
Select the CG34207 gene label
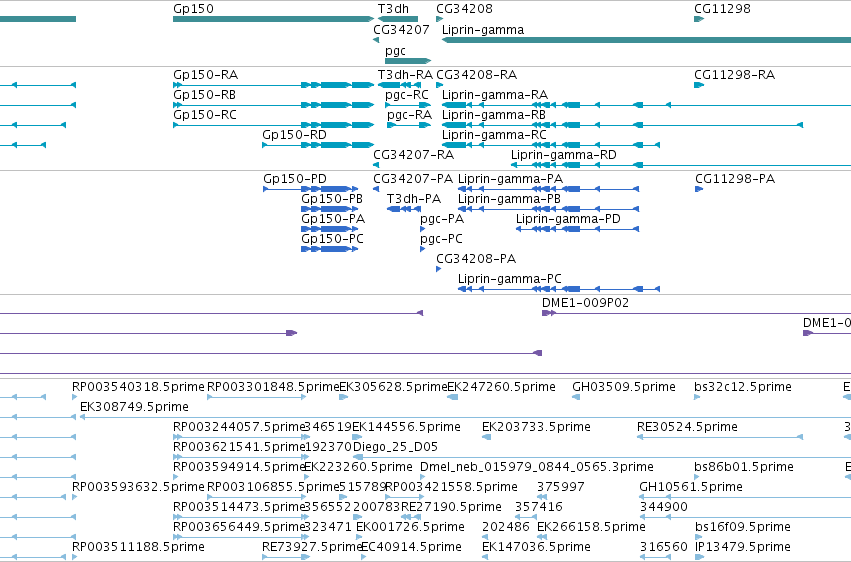pos(401,30)
